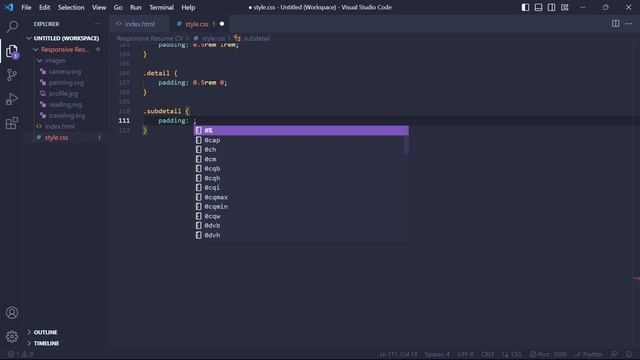Click style.css in the breadcrumb
This screenshot has width=640, height=360.
[x=213, y=38]
